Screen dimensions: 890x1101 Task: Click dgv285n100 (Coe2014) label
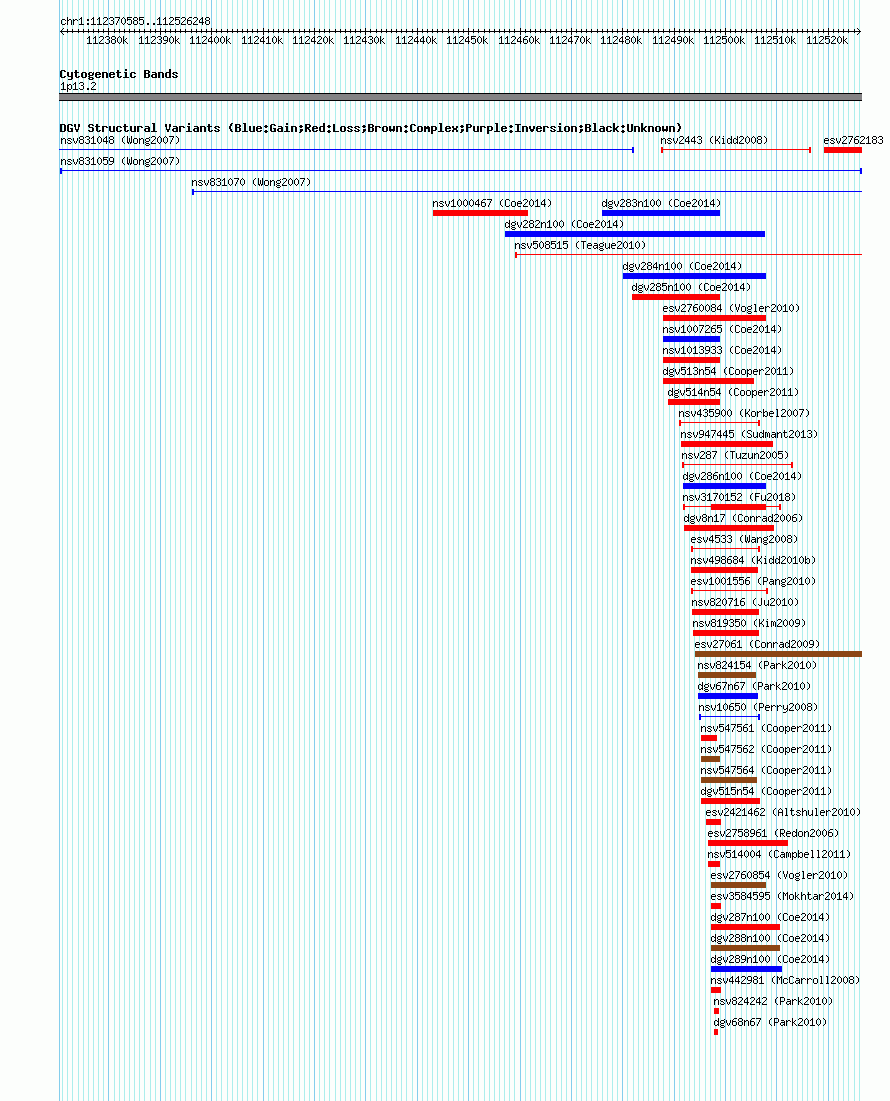tap(691, 287)
